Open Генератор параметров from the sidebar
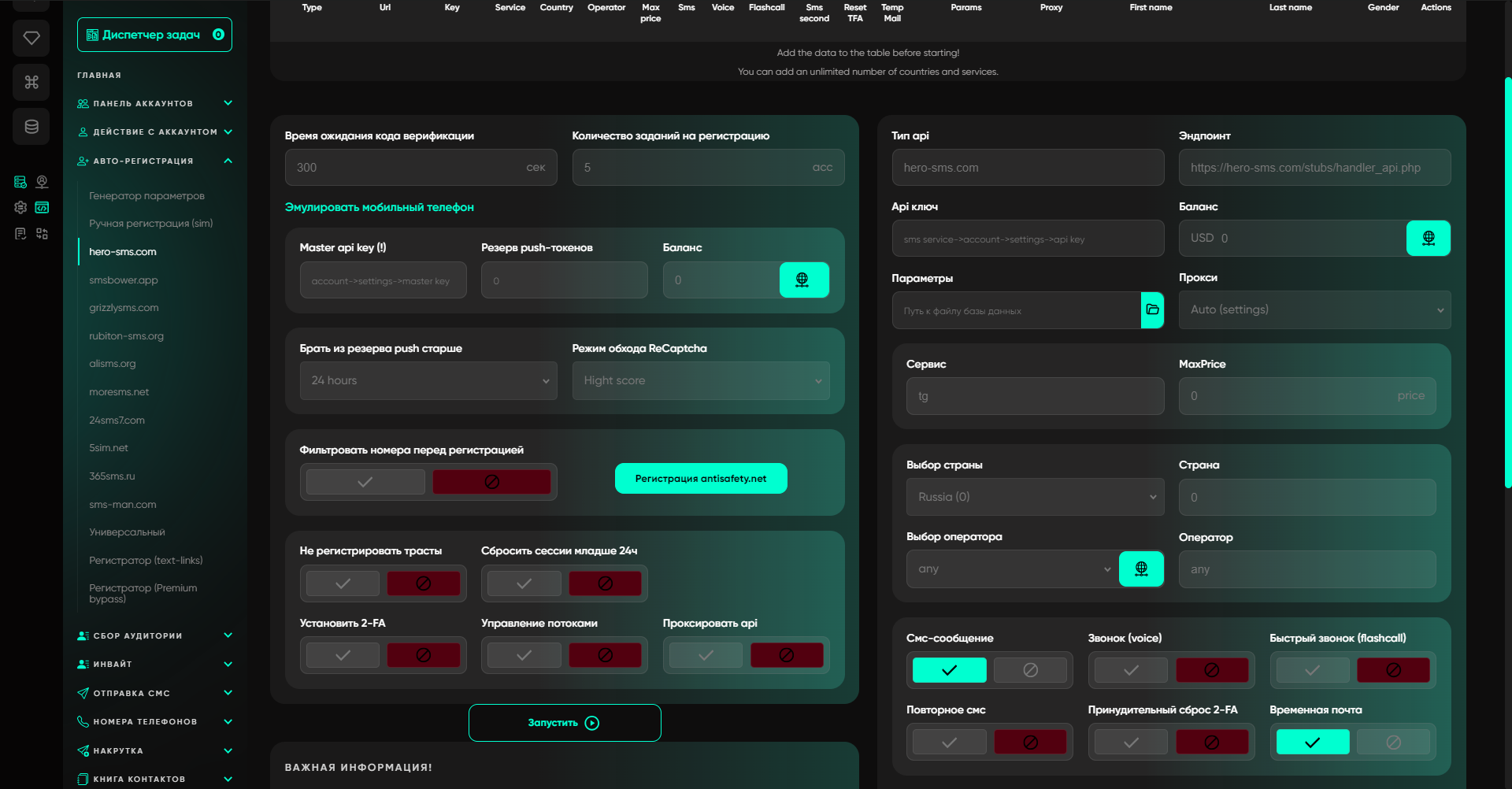Viewport: 1512px width, 789px height. pos(146,196)
